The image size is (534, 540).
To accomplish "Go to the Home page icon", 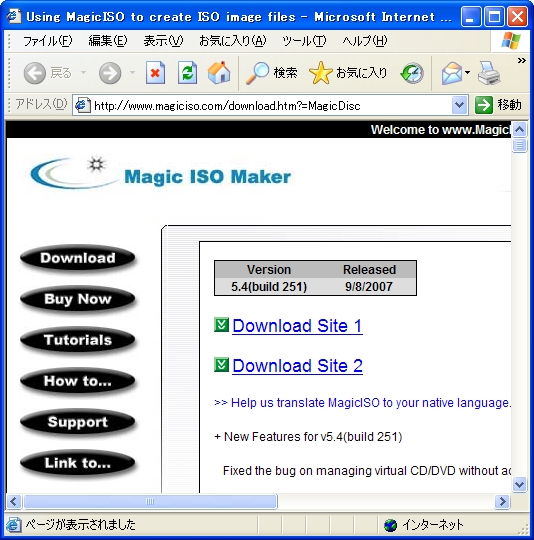I will [x=219, y=73].
